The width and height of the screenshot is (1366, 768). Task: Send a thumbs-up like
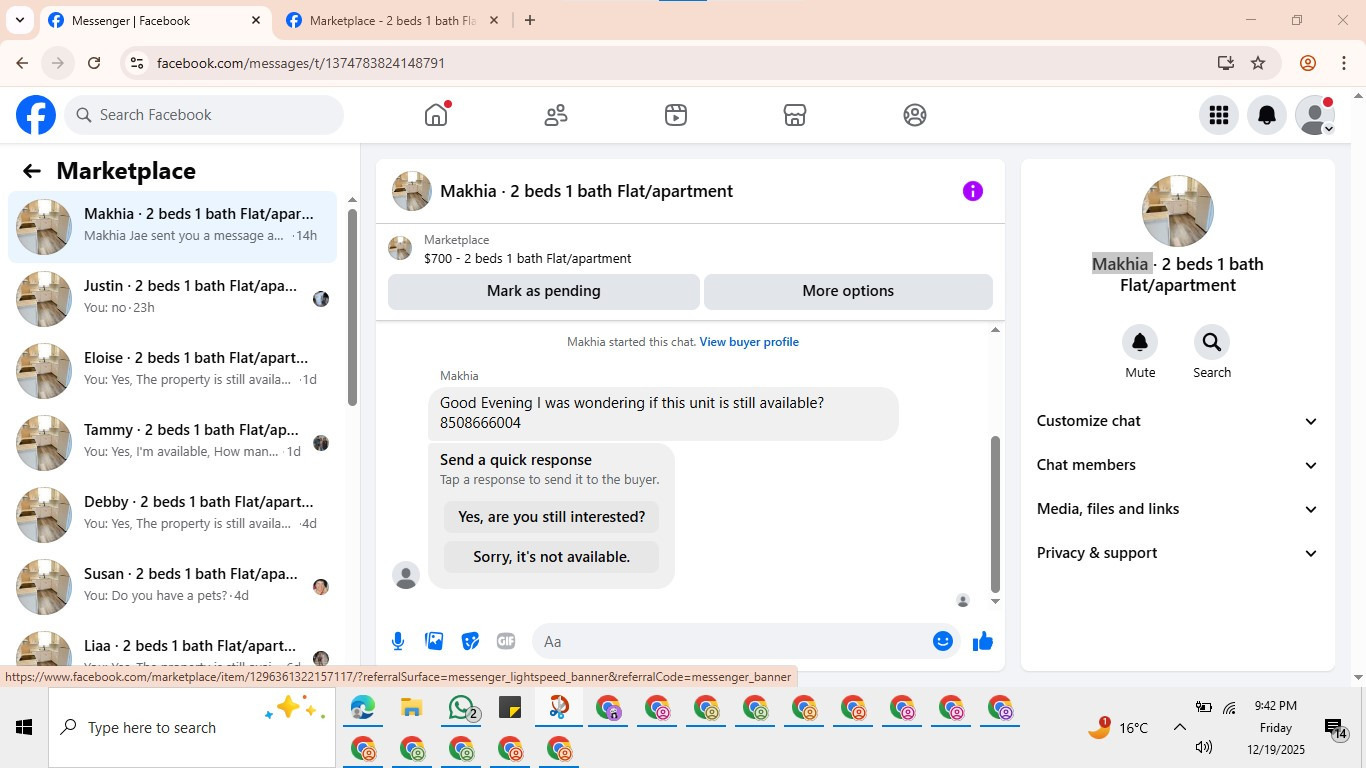point(983,642)
